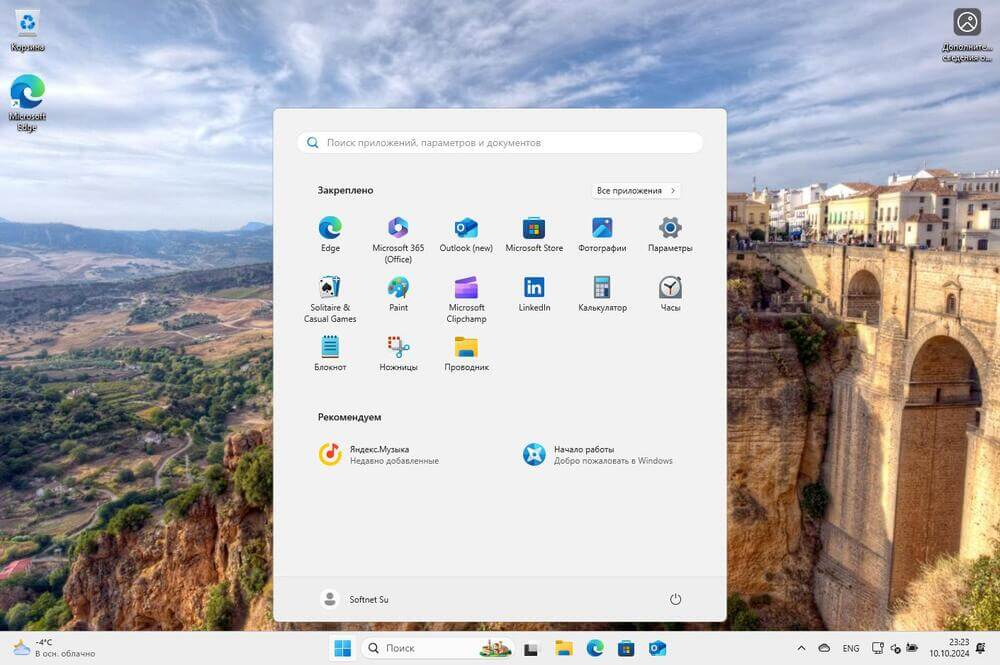
Task: Launch Solitaire & Casual Games
Action: click(x=330, y=300)
